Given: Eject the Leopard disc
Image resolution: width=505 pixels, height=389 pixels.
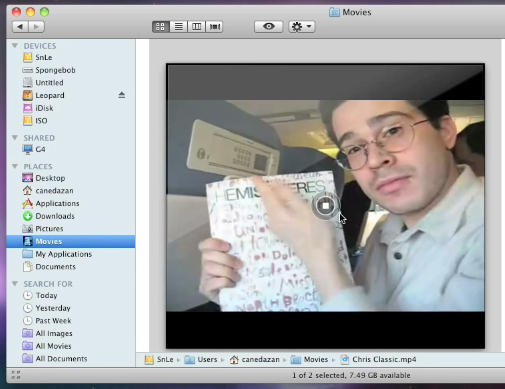Looking at the screenshot, I should point(122,95).
